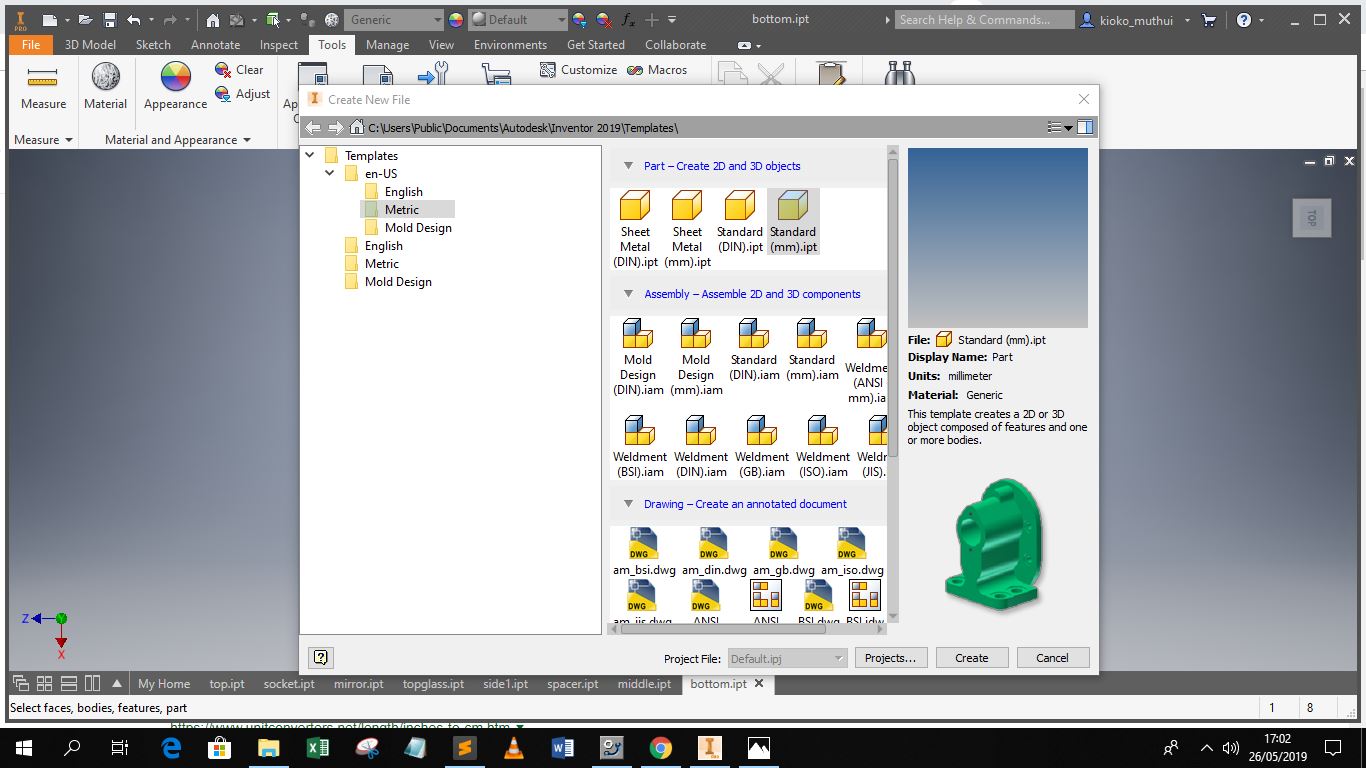This screenshot has height=768, width=1366.
Task: Click the fx Parameters icon in the toolbar
Action: (628, 20)
